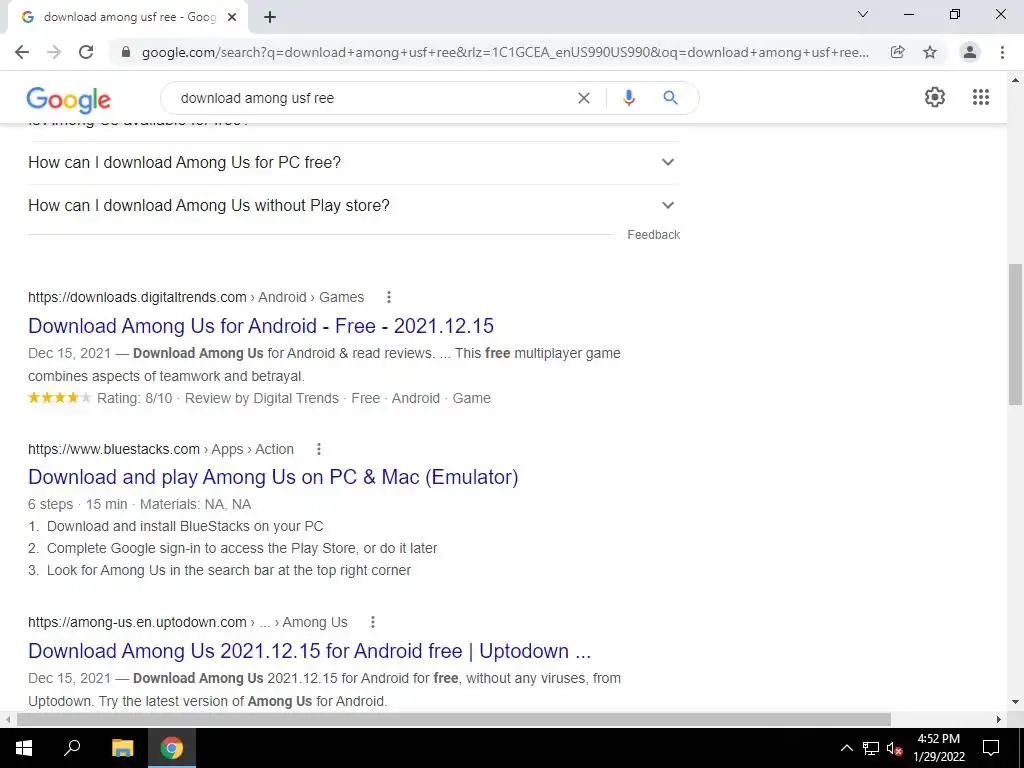Open 'Download Among Us 2021.12.15 for Android free' Uptodown

310,651
